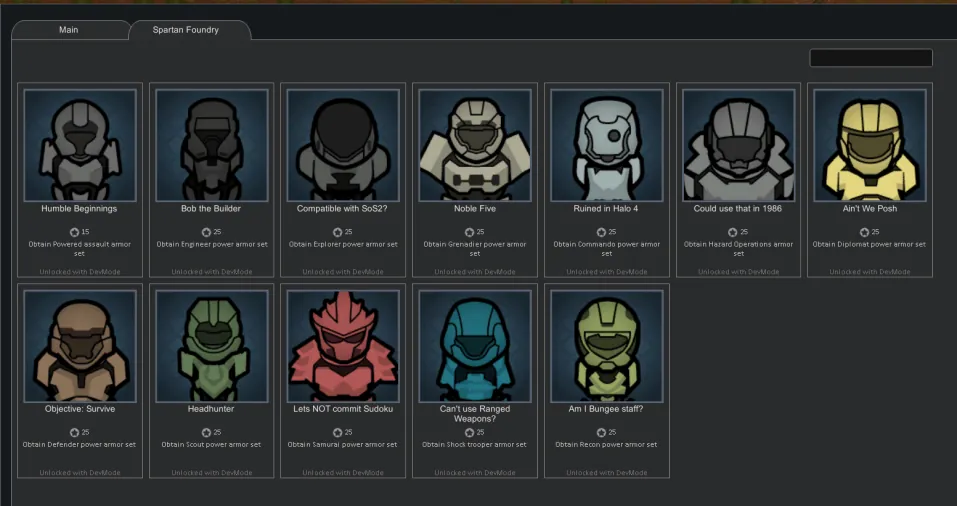Switch to the Main tab
Image resolution: width=957 pixels, height=506 pixels.
pyautogui.click(x=68, y=30)
